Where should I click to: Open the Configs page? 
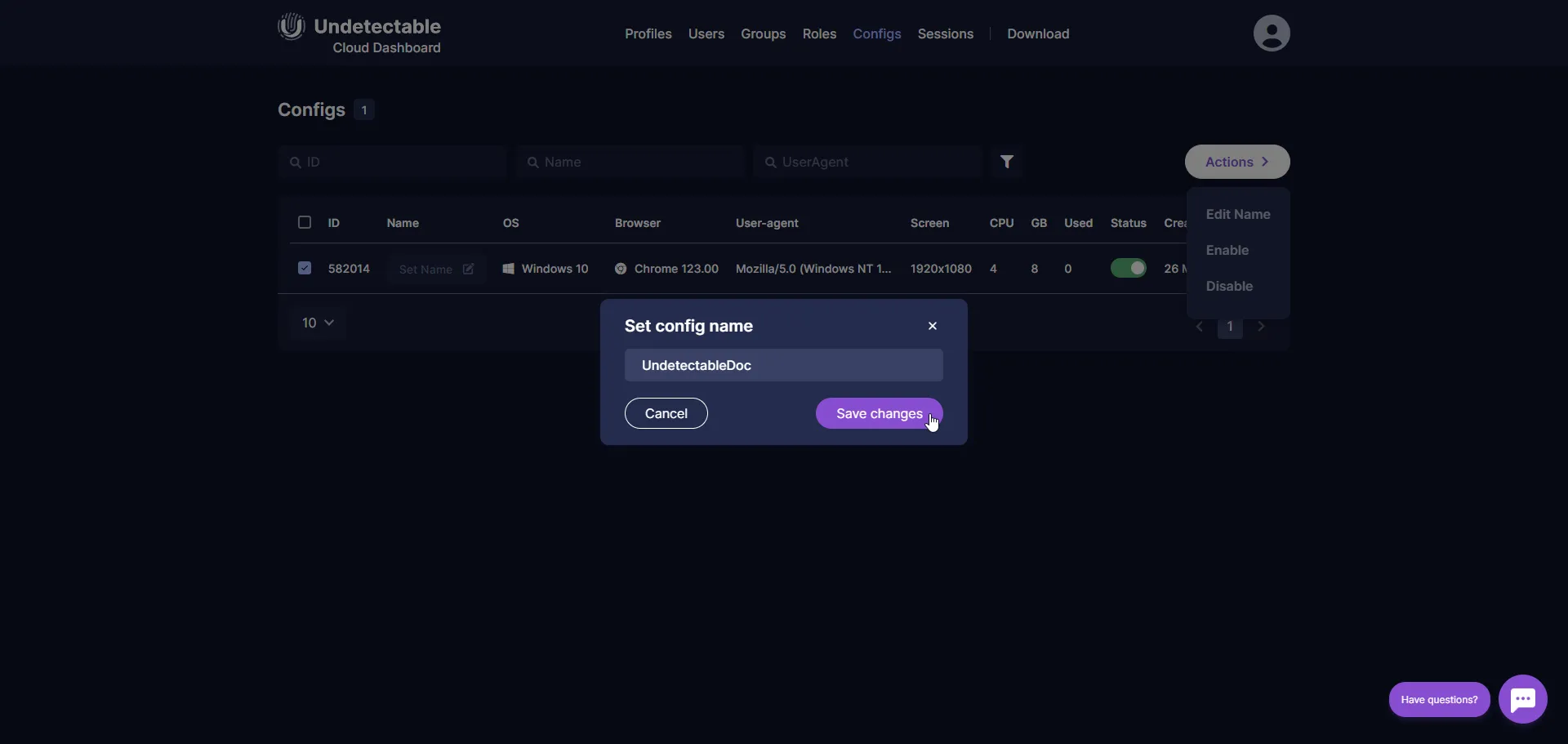click(877, 33)
